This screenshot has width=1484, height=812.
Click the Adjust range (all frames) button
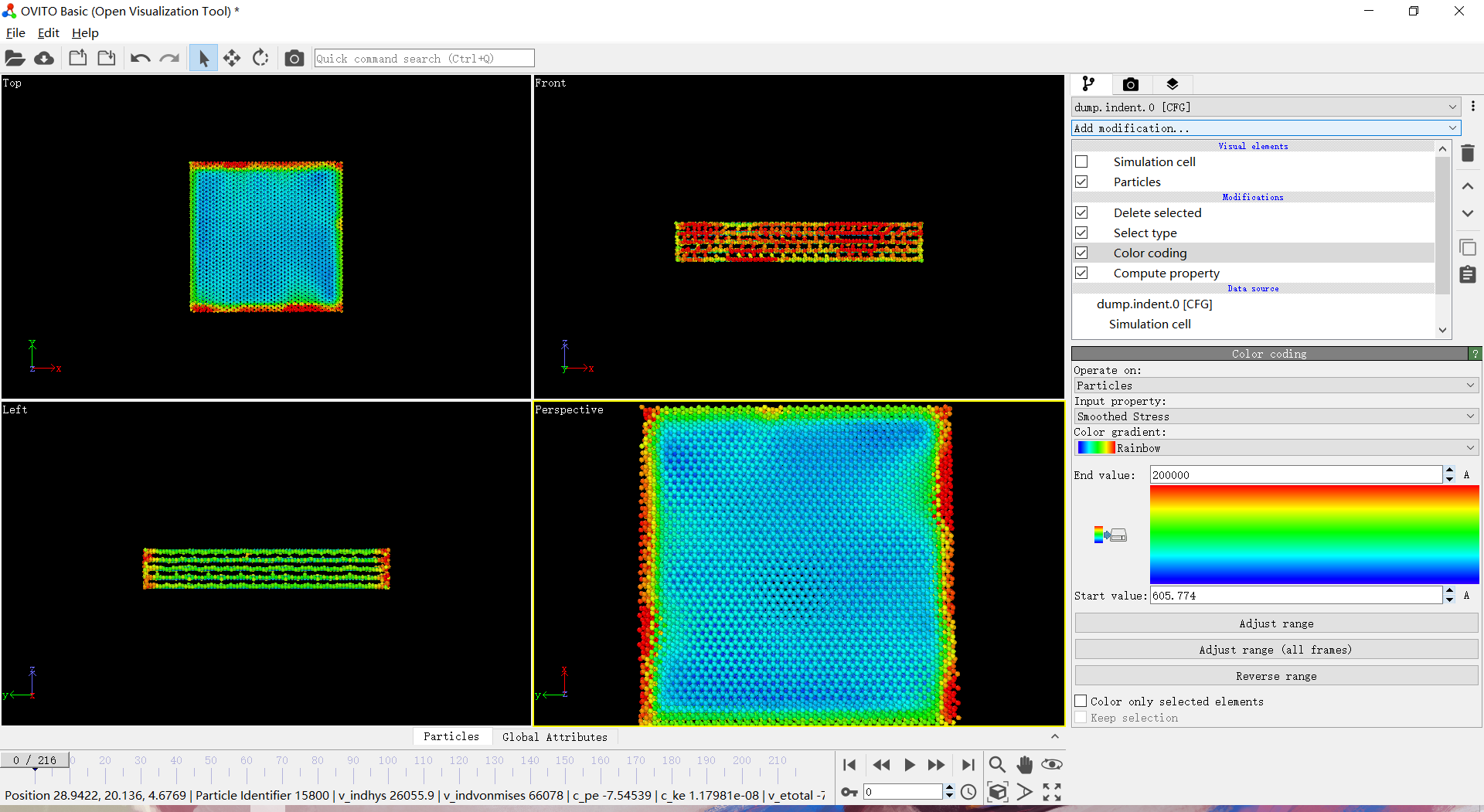point(1275,649)
